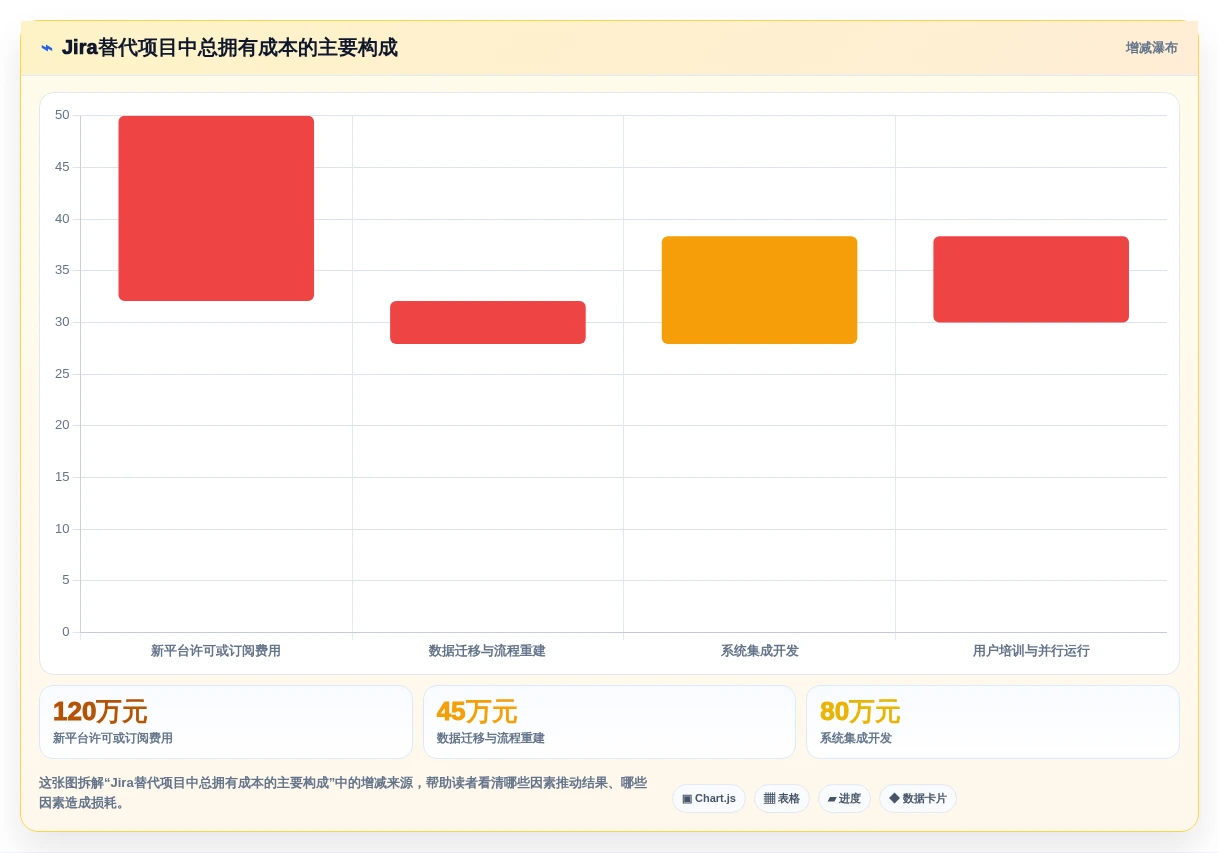
Task: Click the 表格 tag chip
Action: click(x=782, y=798)
